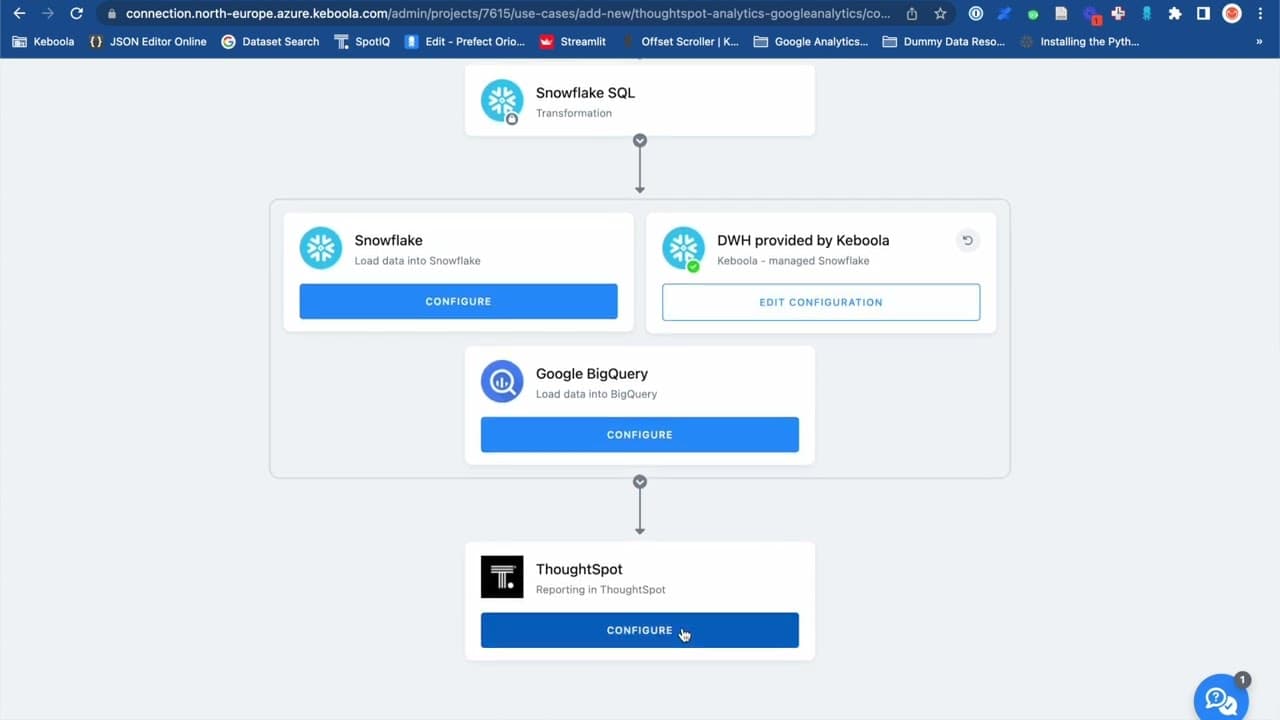Click the teal figure extension icon
The image size is (1280, 720).
point(1146,14)
